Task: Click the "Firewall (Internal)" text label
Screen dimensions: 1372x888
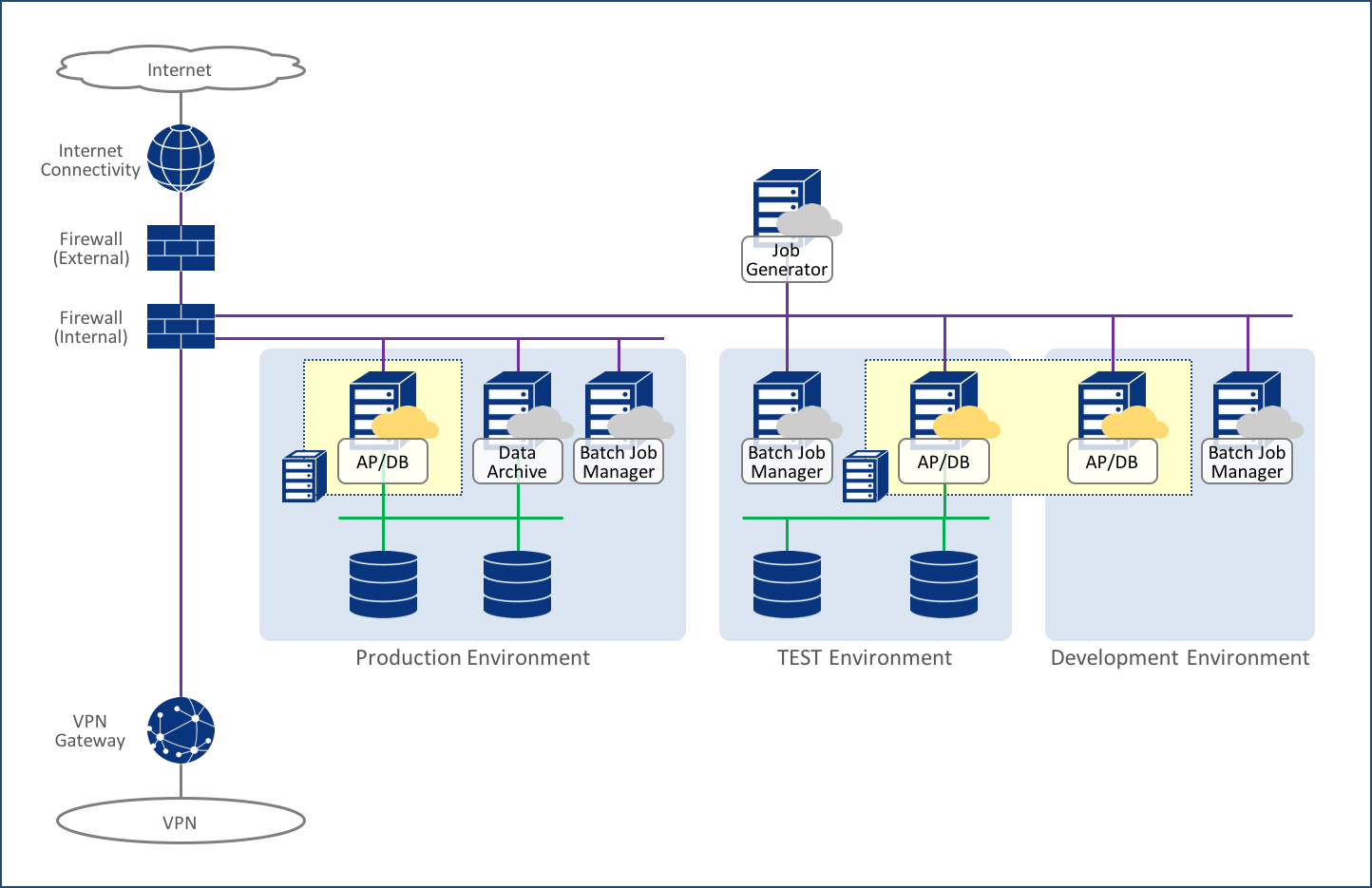Action: (x=91, y=328)
